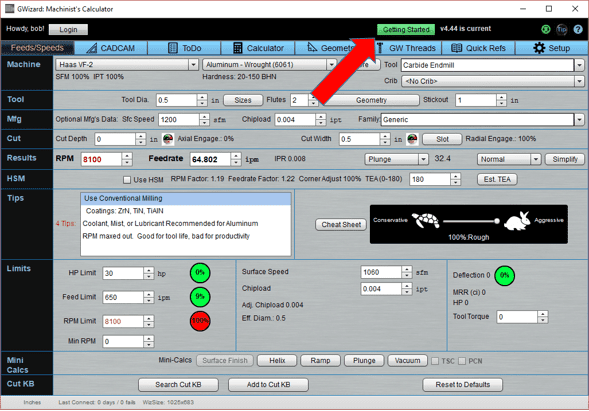The height and width of the screenshot is (411, 589).
Task: Adjust HP Limit stepper arrows
Action: [x=149, y=273]
